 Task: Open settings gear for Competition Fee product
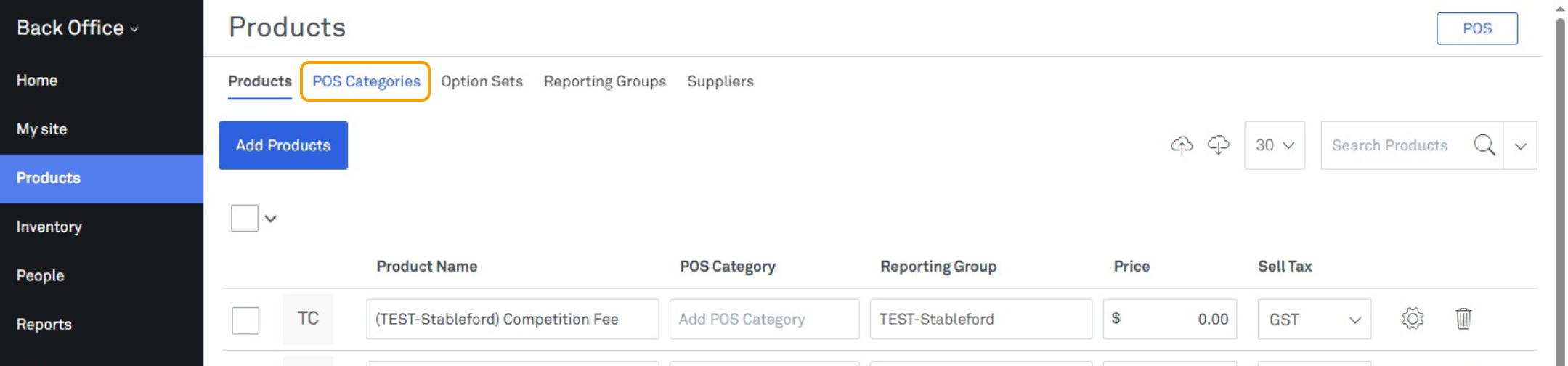click(1412, 319)
